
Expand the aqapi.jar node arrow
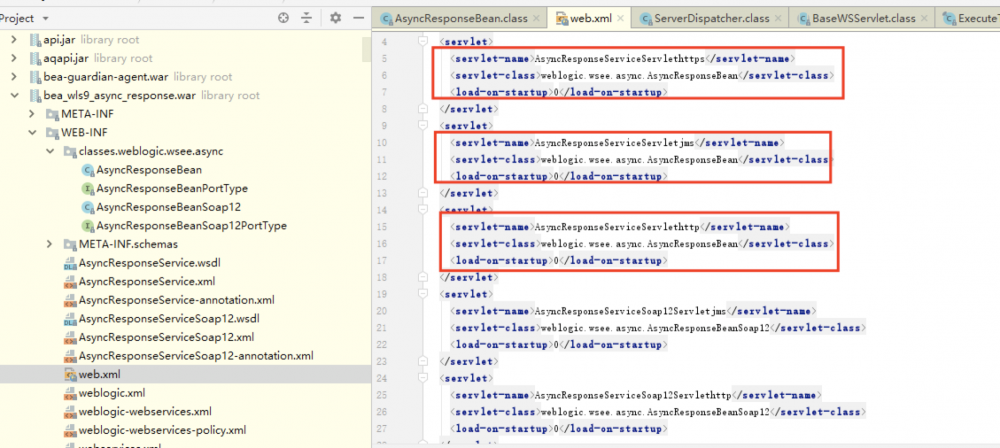click(x=13, y=58)
